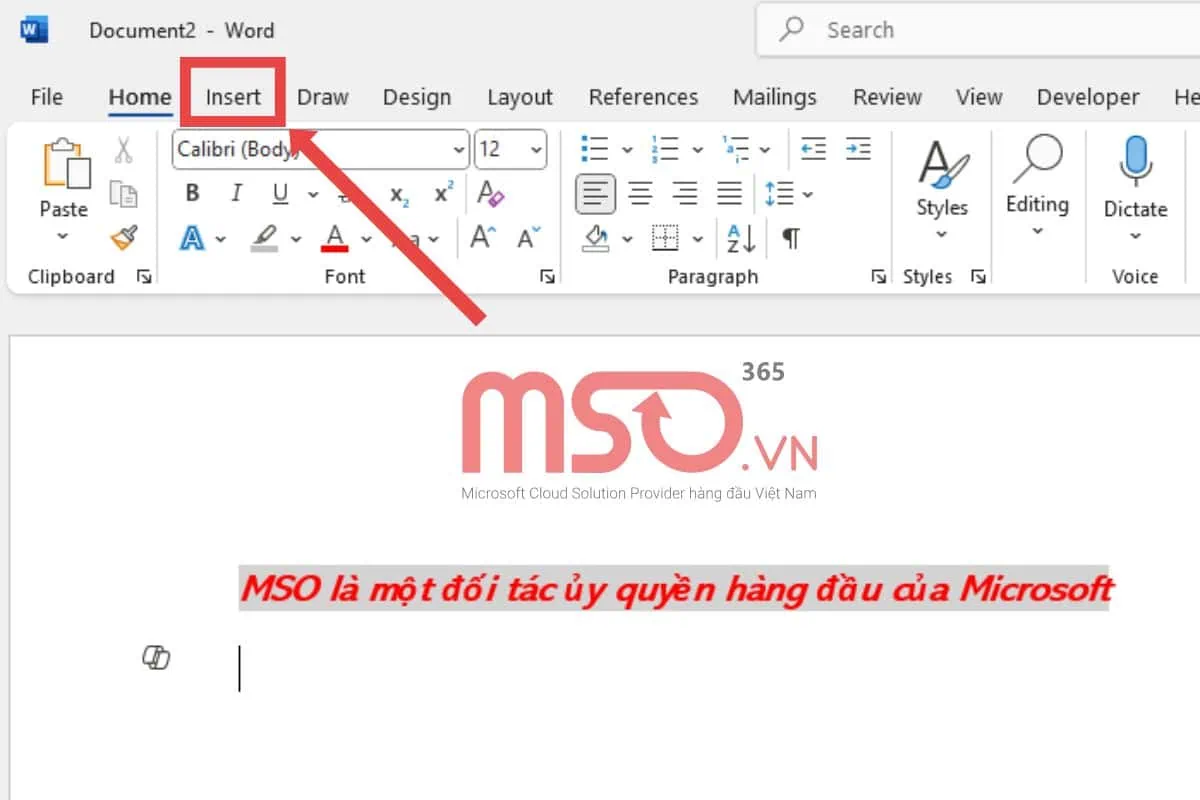Open the Dictate microphone tool
Image resolution: width=1200 pixels, height=800 pixels.
(1135, 180)
